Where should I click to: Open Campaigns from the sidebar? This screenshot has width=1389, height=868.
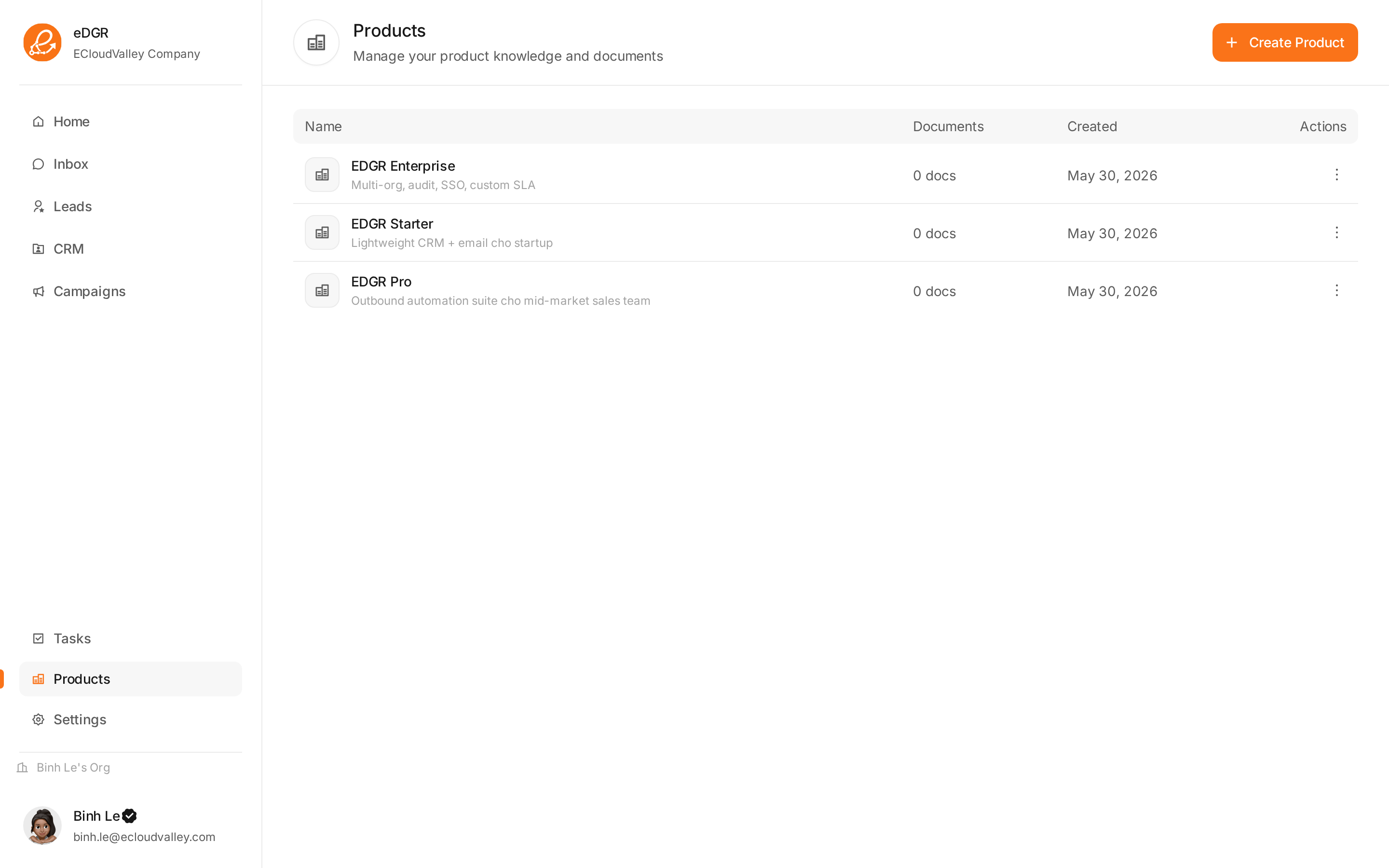[x=130, y=292]
